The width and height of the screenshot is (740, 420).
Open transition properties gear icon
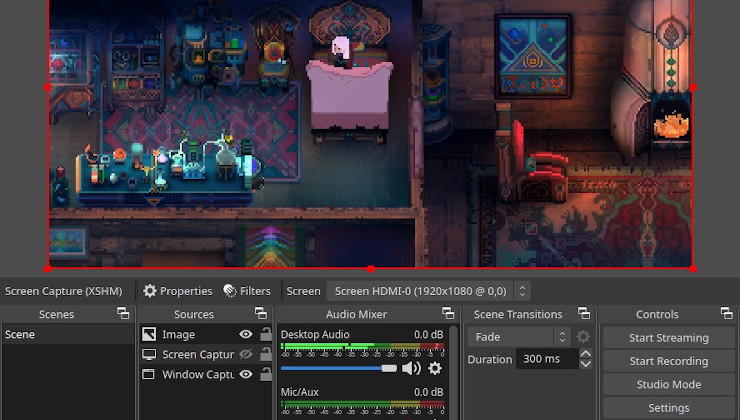(x=583, y=337)
